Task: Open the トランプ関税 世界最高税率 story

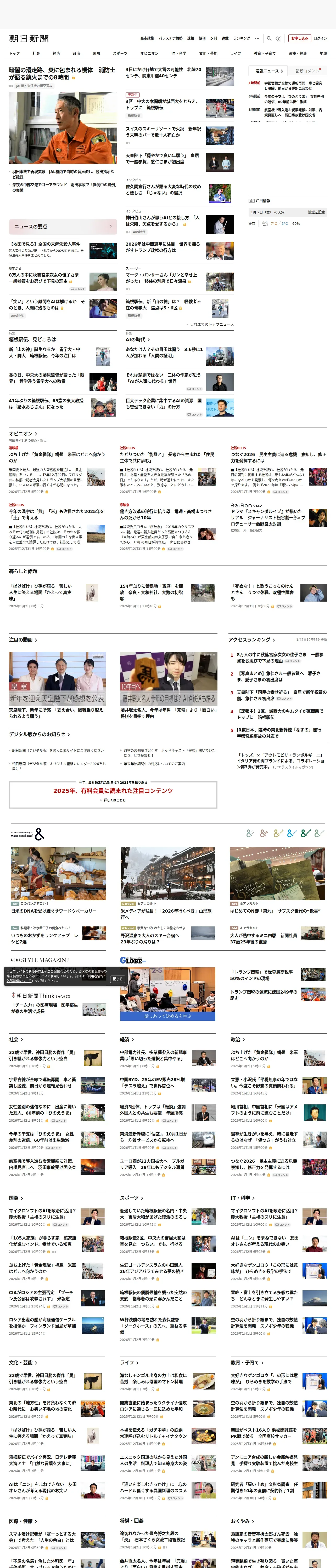Action: click(262, 975)
